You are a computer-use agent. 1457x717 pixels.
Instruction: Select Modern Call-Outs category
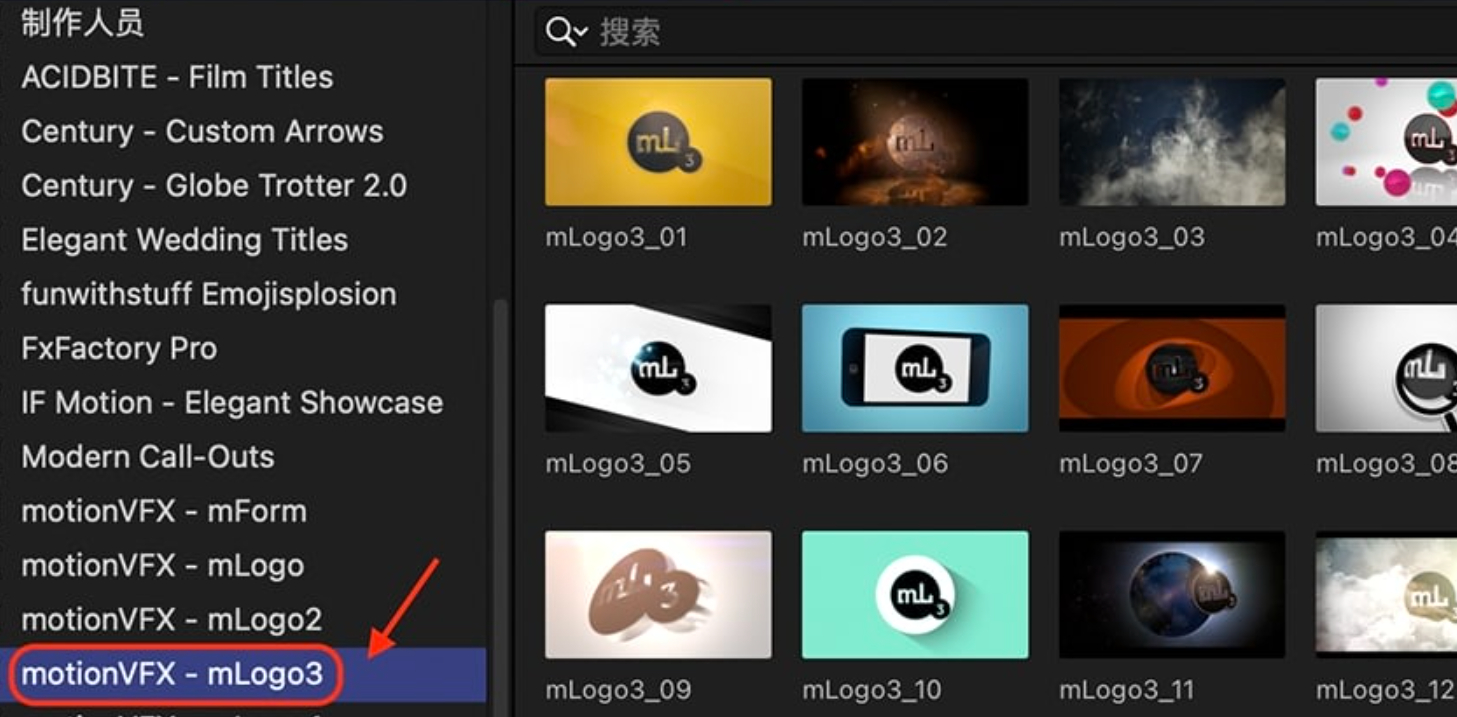tap(148, 456)
